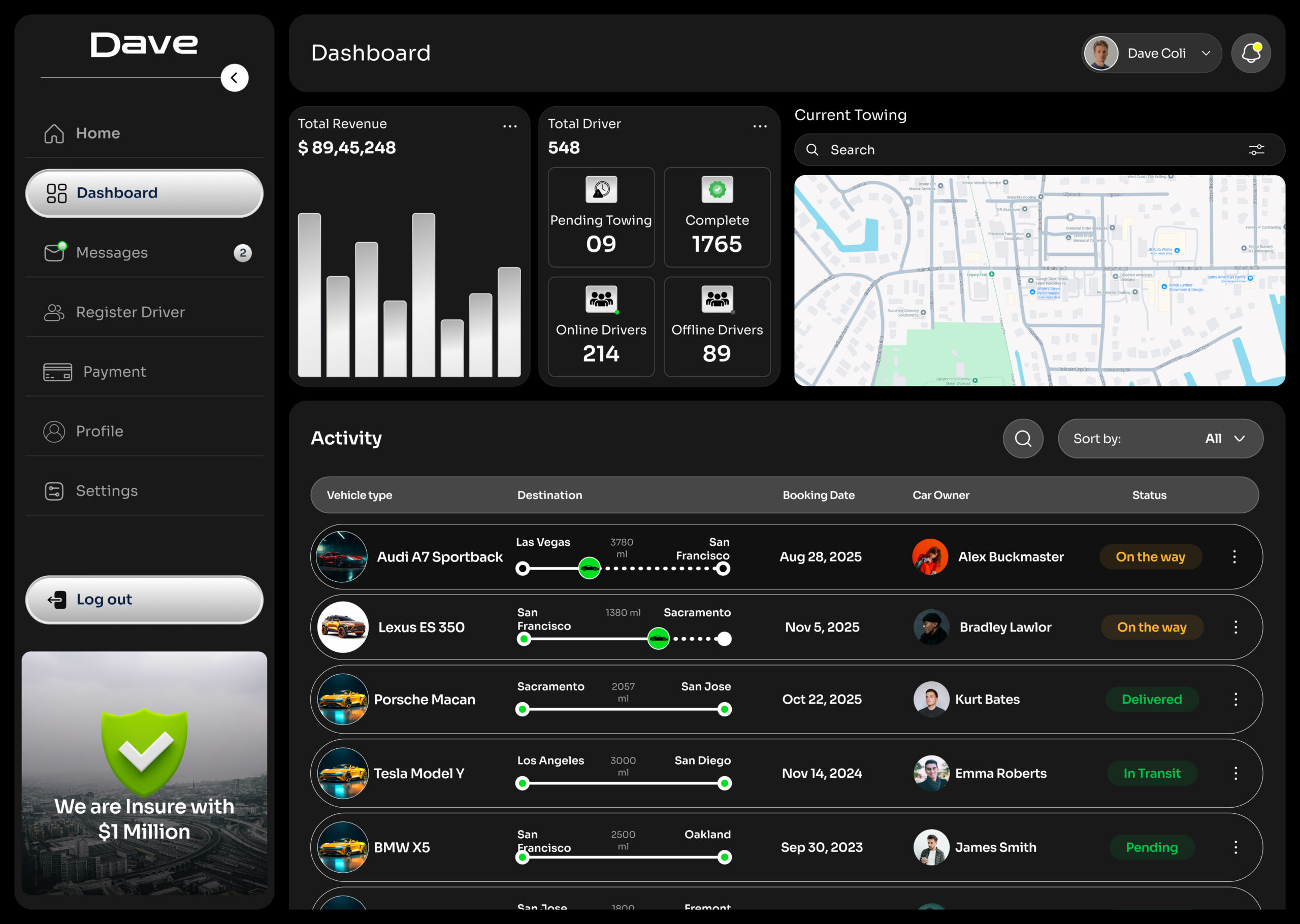Go to Register Driver page
The image size is (1300, 924).
pyautogui.click(x=131, y=312)
